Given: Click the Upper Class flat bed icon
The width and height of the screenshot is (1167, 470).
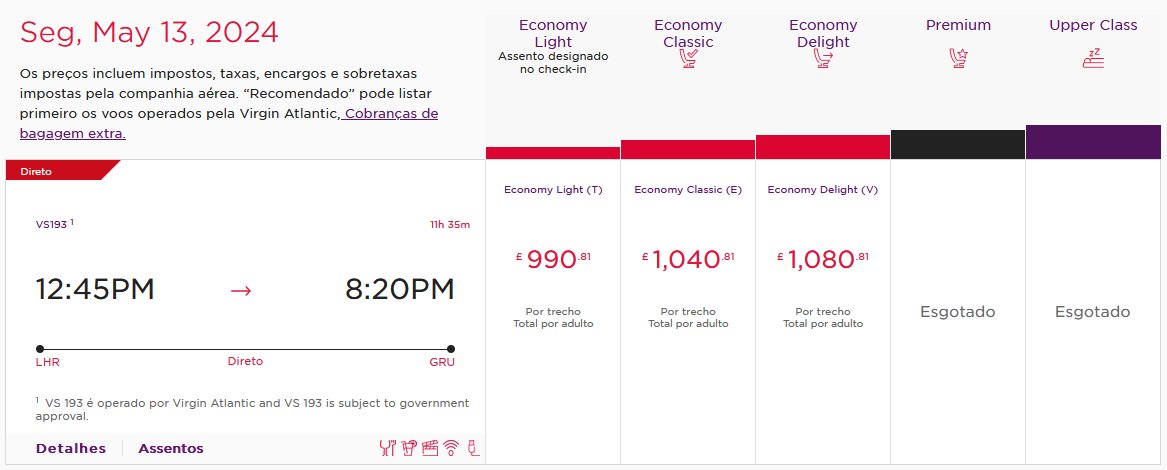Looking at the screenshot, I should coord(1093,58).
